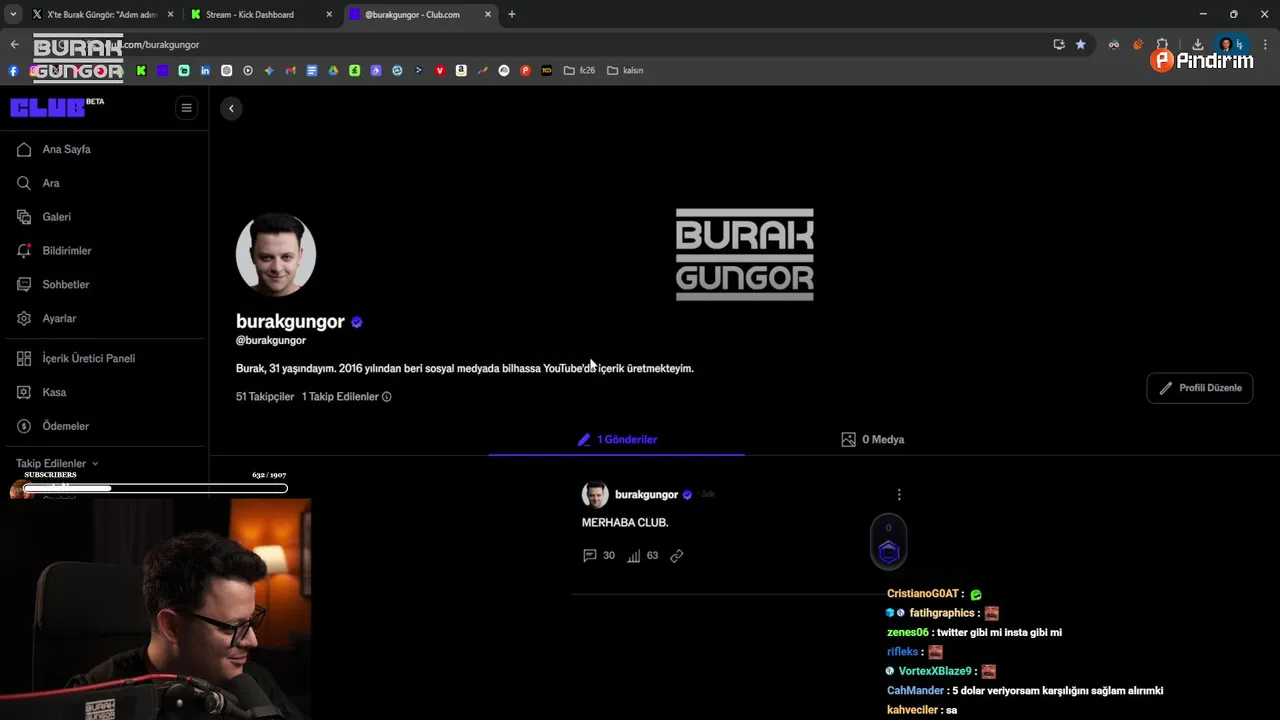Image resolution: width=1280 pixels, height=720 pixels.
Task: Switch to the 1 Gönderiler tab
Action: (x=617, y=440)
